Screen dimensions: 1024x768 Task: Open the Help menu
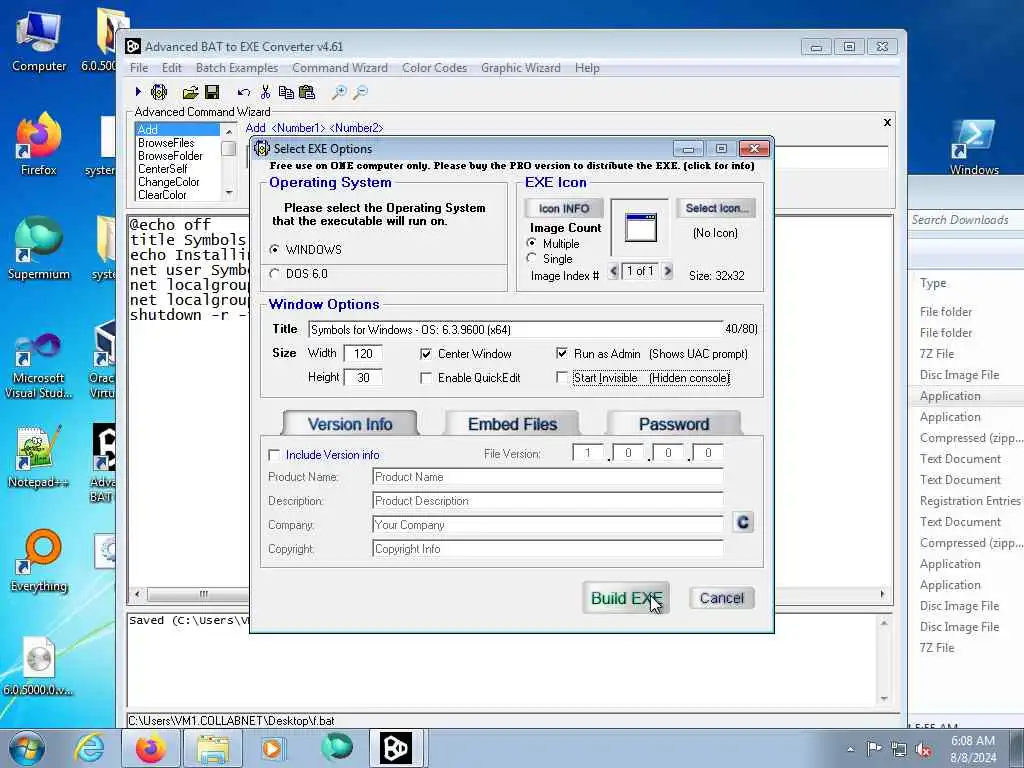tap(587, 68)
